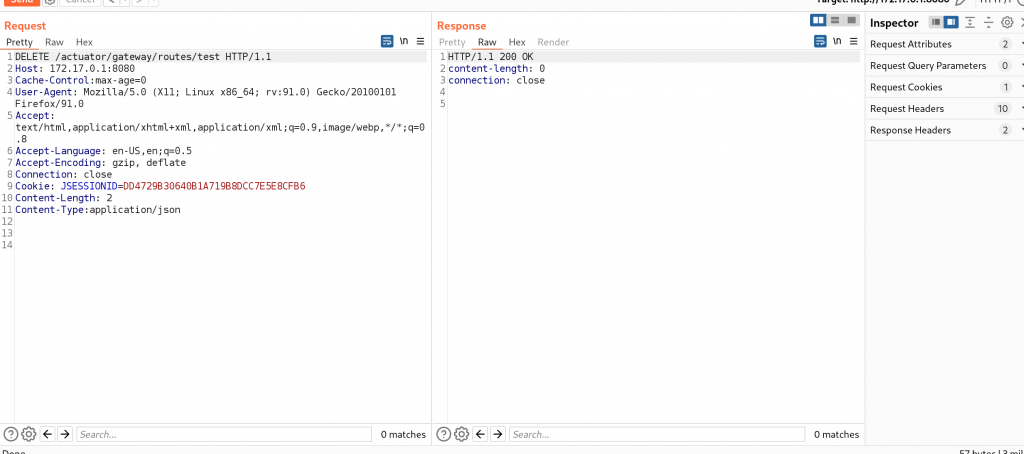Click the DELETE /actuator/gateway/routes/test request line
This screenshot has height=454, width=1024.
point(143,57)
